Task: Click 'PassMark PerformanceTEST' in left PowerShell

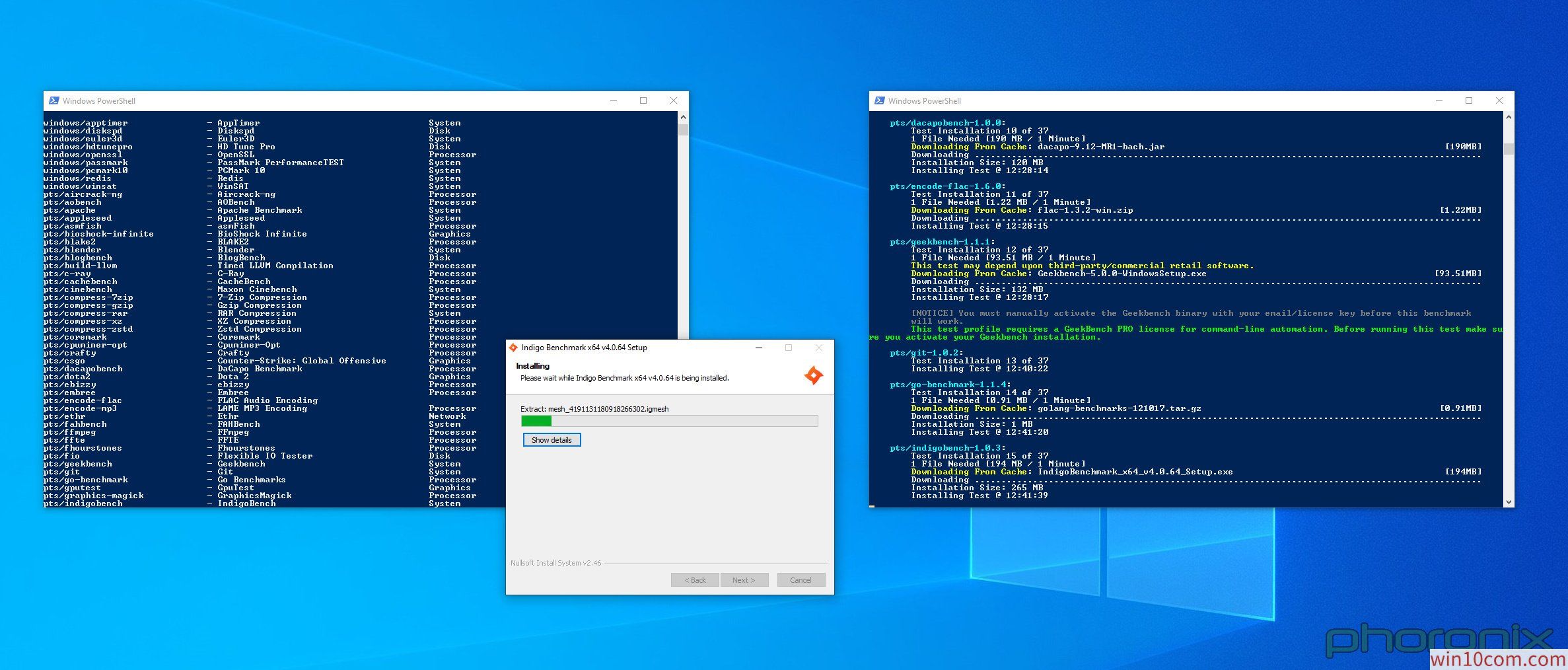Action: [x=281, y=163]
